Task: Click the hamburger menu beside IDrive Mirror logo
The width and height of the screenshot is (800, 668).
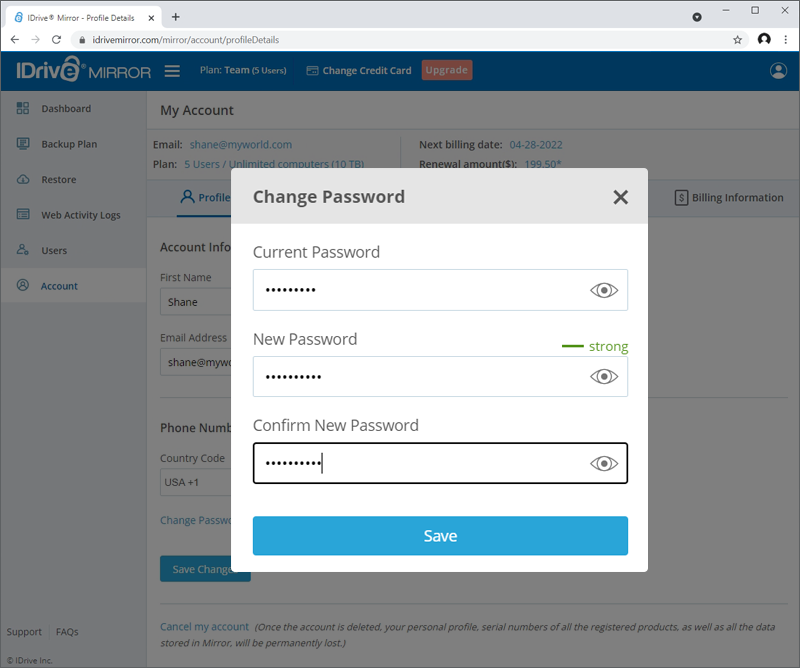Action: 172,71
